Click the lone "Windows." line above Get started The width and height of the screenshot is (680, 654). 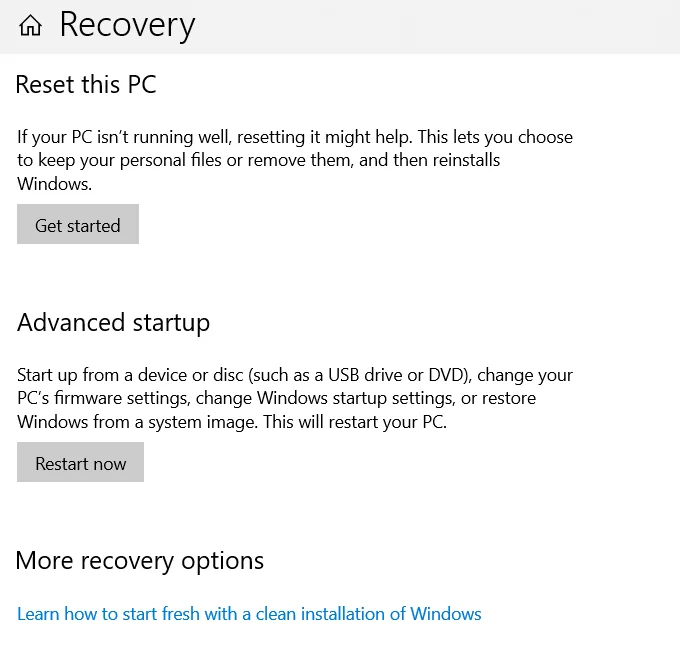pyautogui.click(x=54, y=184)
